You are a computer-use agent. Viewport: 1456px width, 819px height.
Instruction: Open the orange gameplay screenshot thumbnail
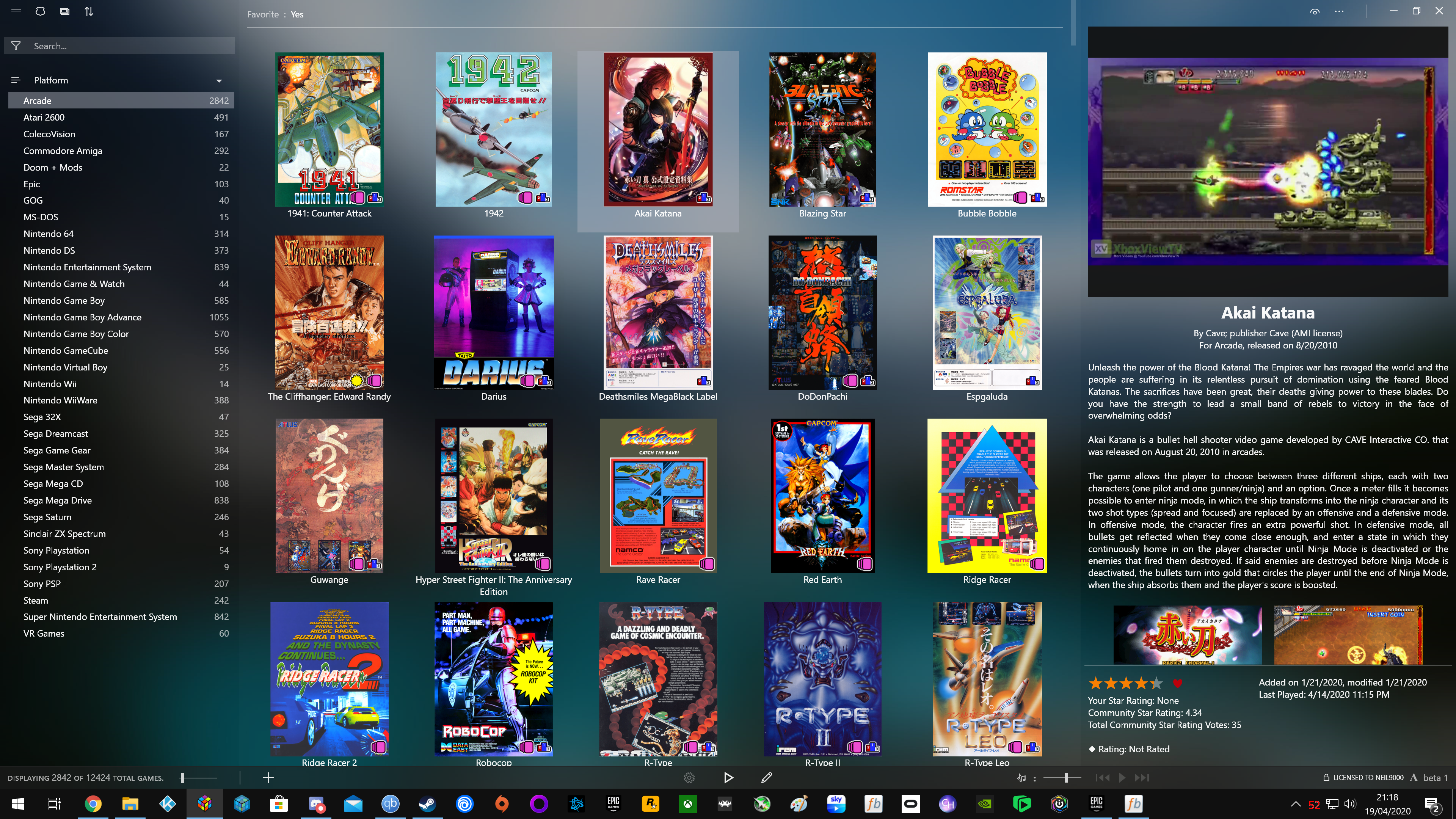[1348, 635]
